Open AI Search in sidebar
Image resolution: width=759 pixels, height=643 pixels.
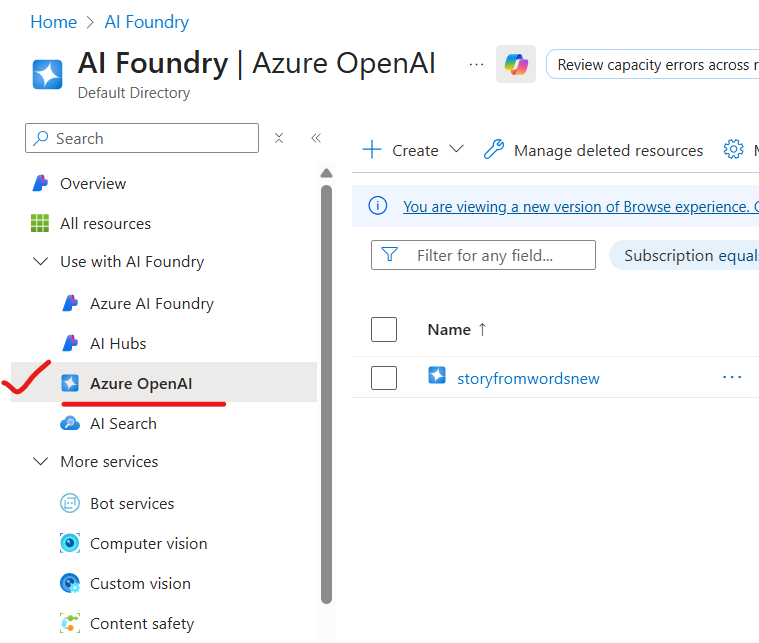(x=123, y=424)
